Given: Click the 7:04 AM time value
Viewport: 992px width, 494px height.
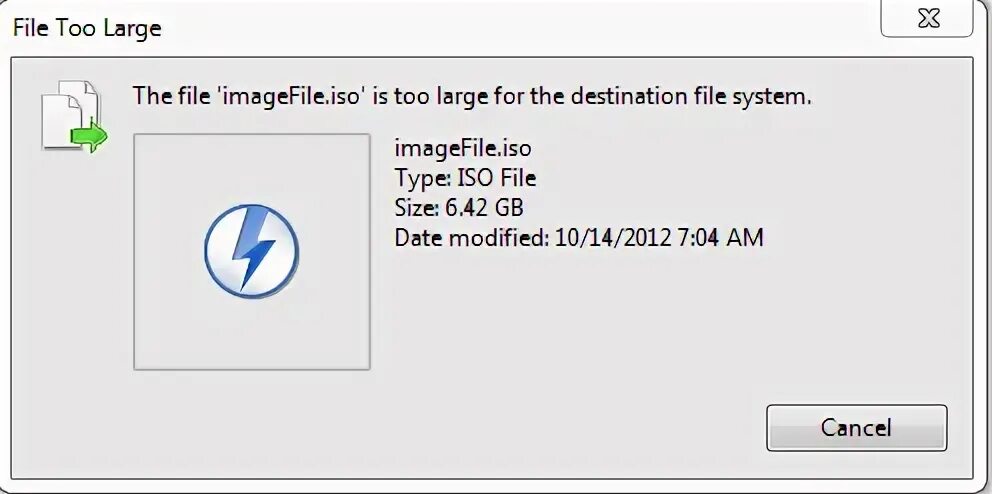Looking at the screenshot, I should (x=719, y=239).
